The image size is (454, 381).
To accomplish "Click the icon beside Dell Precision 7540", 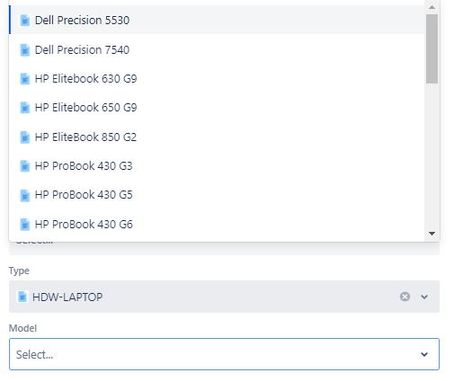I will tap(25, 50).
